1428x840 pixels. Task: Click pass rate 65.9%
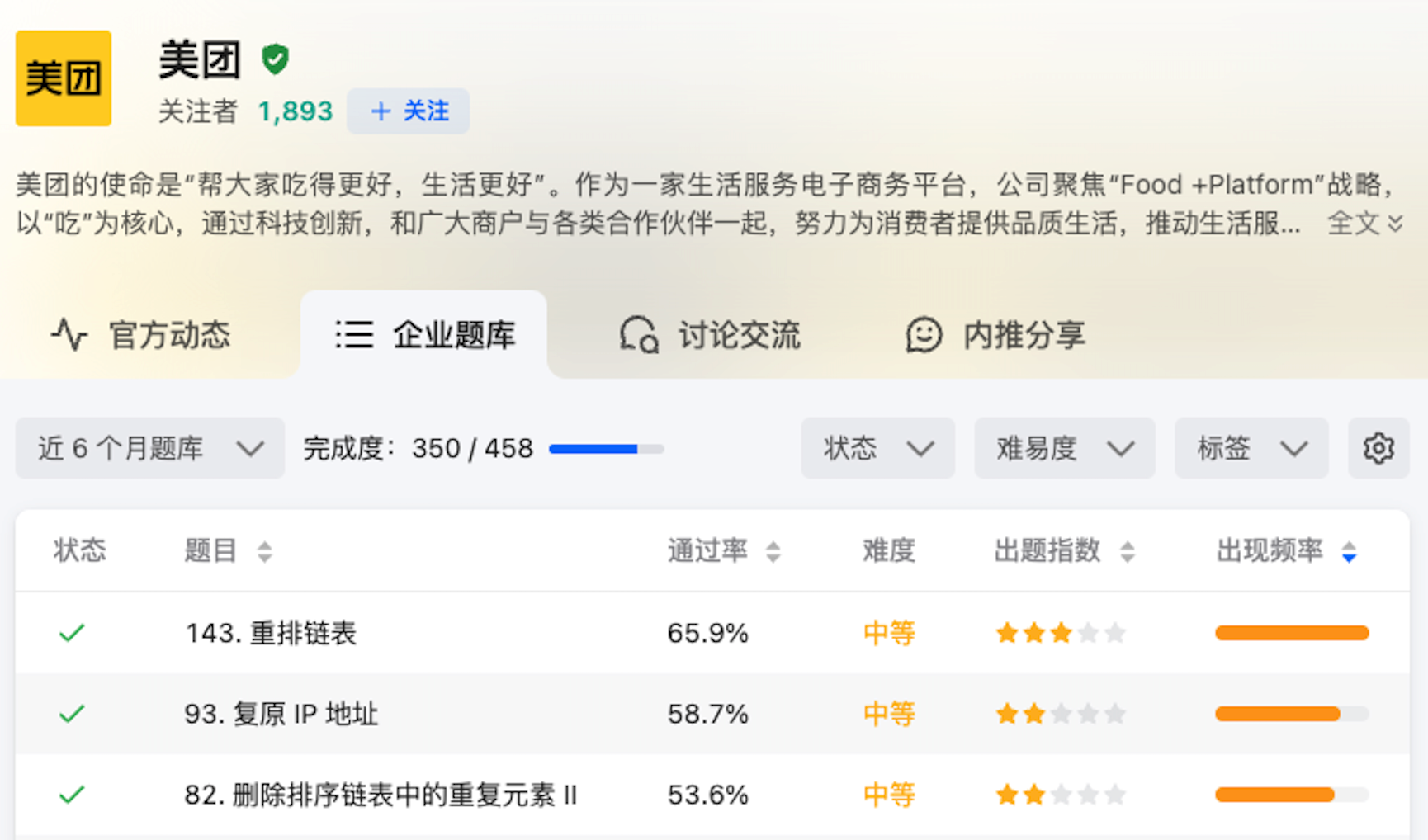(708, 633)
